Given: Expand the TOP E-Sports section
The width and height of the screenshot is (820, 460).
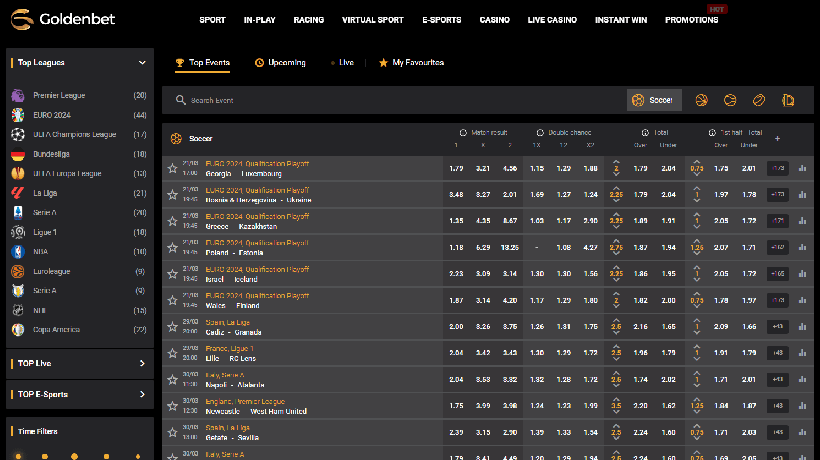Looking at the screenshot, I should (142, 394).
